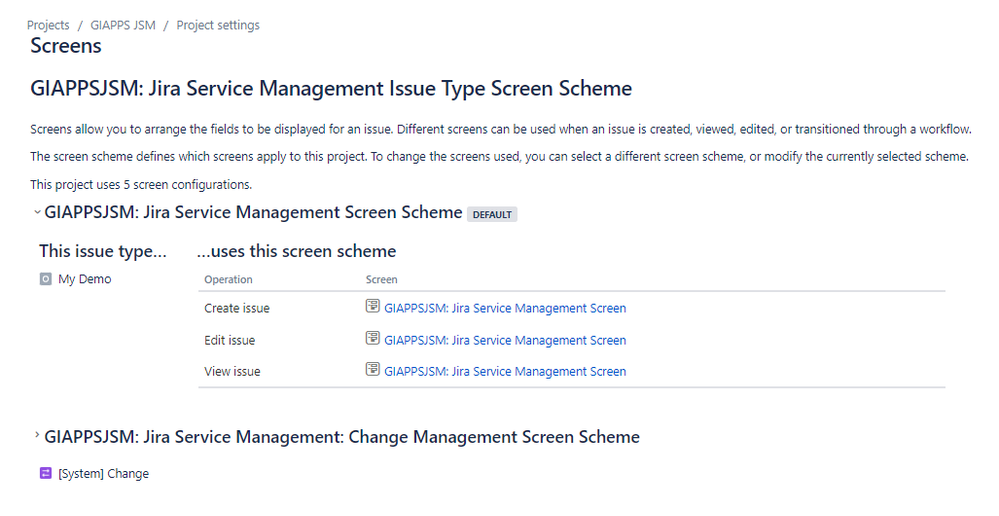Click the Operation column header
This screenshot has width=999, height=516.
[228, 280]
